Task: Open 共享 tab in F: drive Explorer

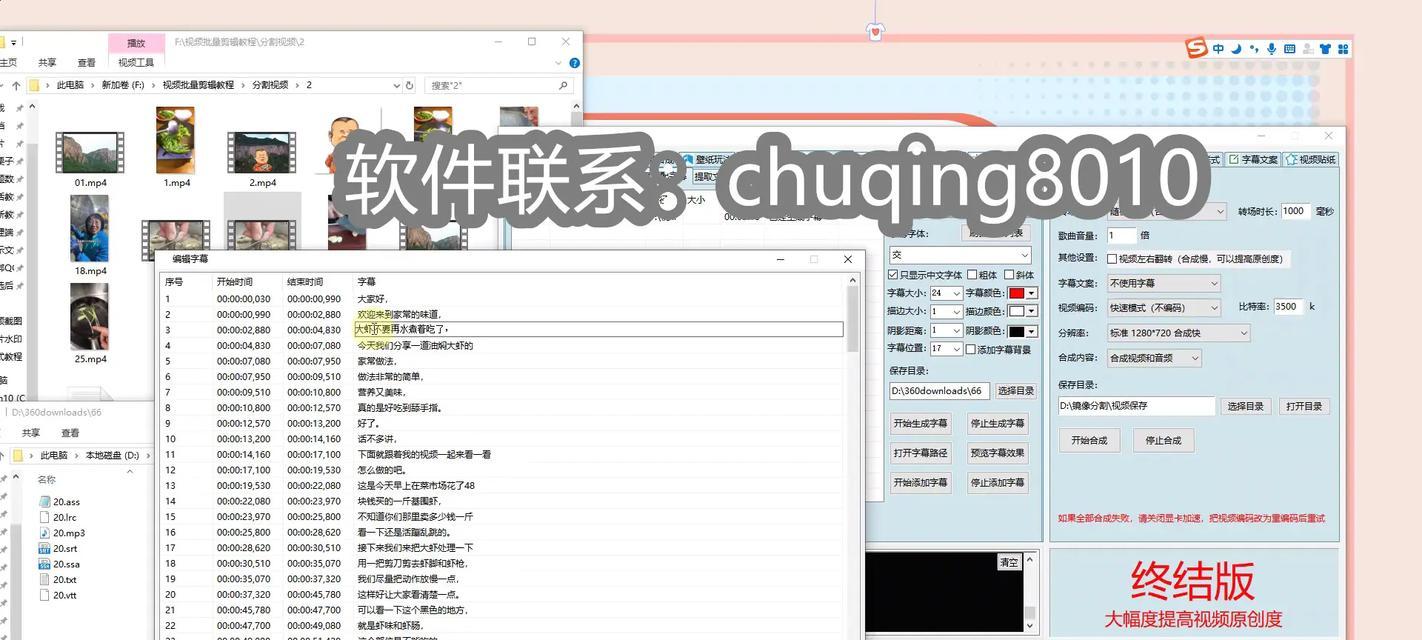Action: click(x=47, y=62)
